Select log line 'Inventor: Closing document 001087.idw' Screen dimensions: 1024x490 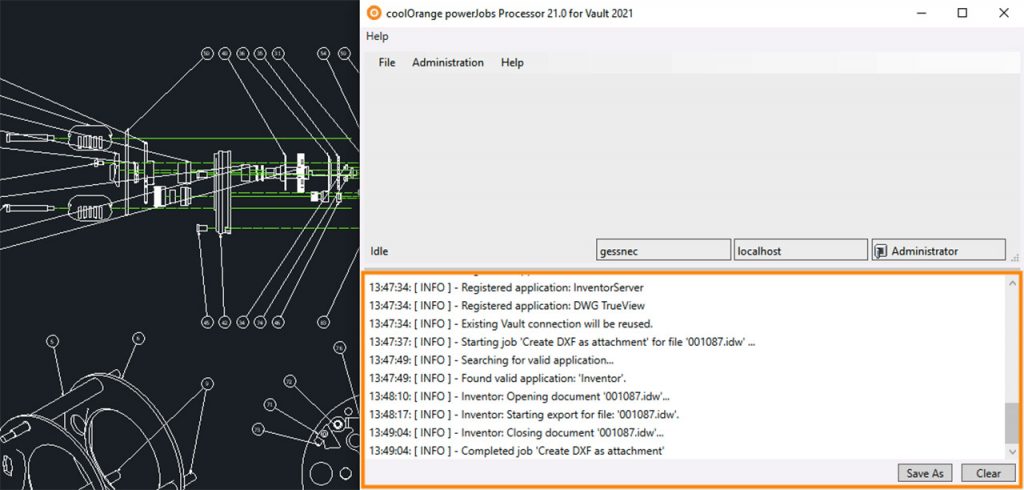(517, 433)
